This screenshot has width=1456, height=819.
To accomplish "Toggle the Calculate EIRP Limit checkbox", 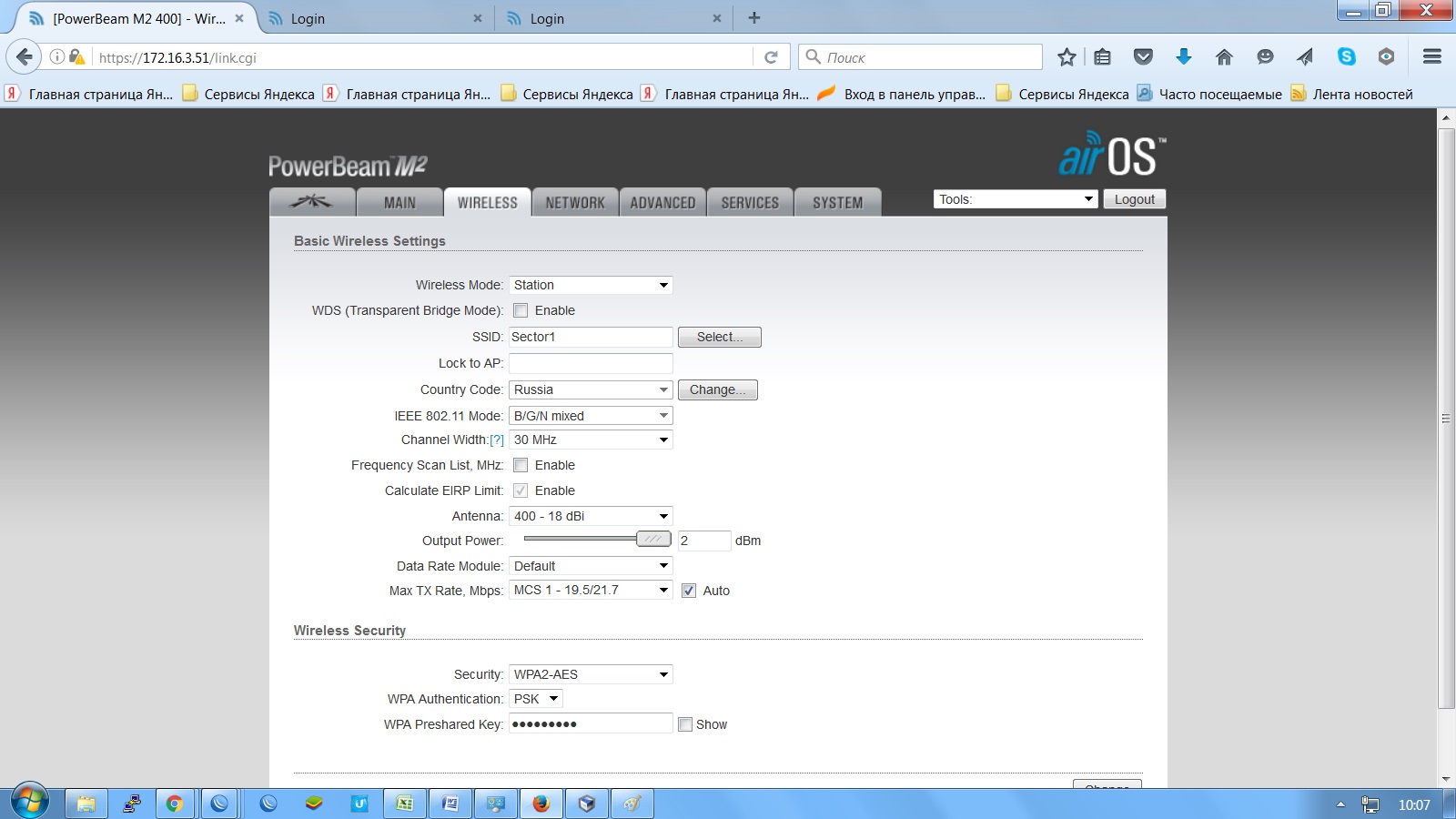I will click(x=521, y=490).
